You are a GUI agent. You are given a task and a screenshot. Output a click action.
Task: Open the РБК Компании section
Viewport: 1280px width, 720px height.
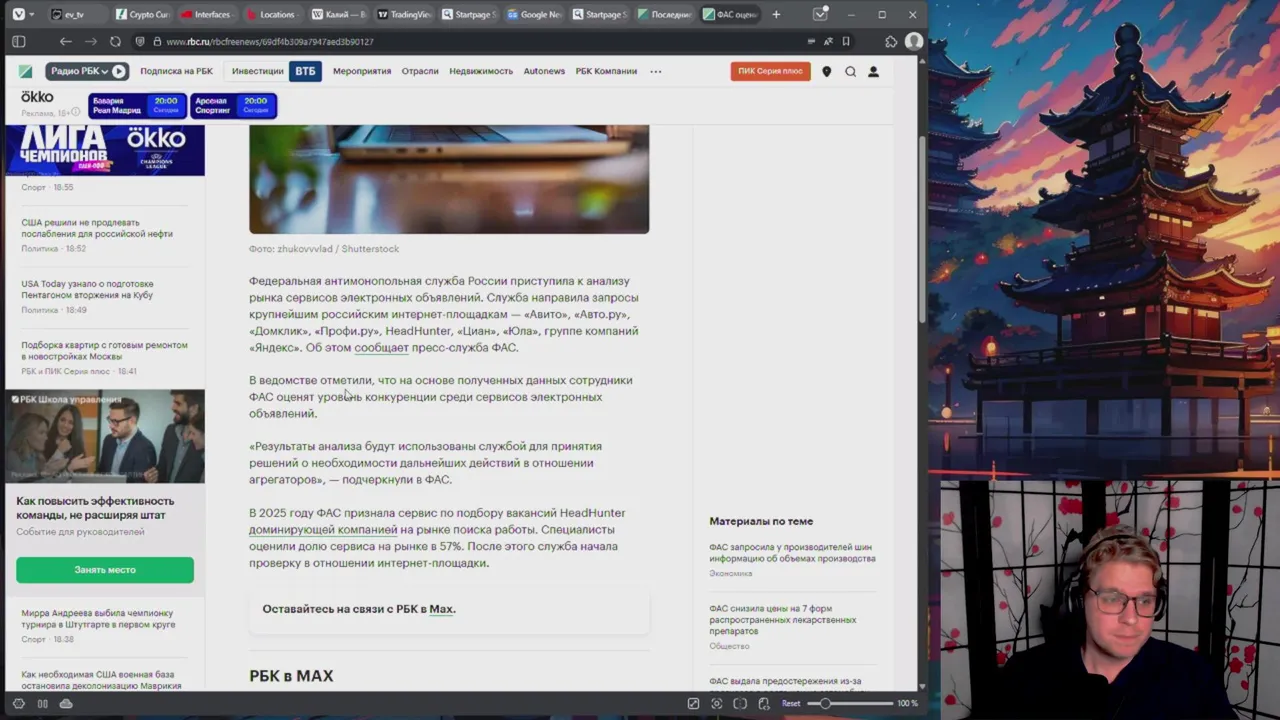[x=606, y=71]
